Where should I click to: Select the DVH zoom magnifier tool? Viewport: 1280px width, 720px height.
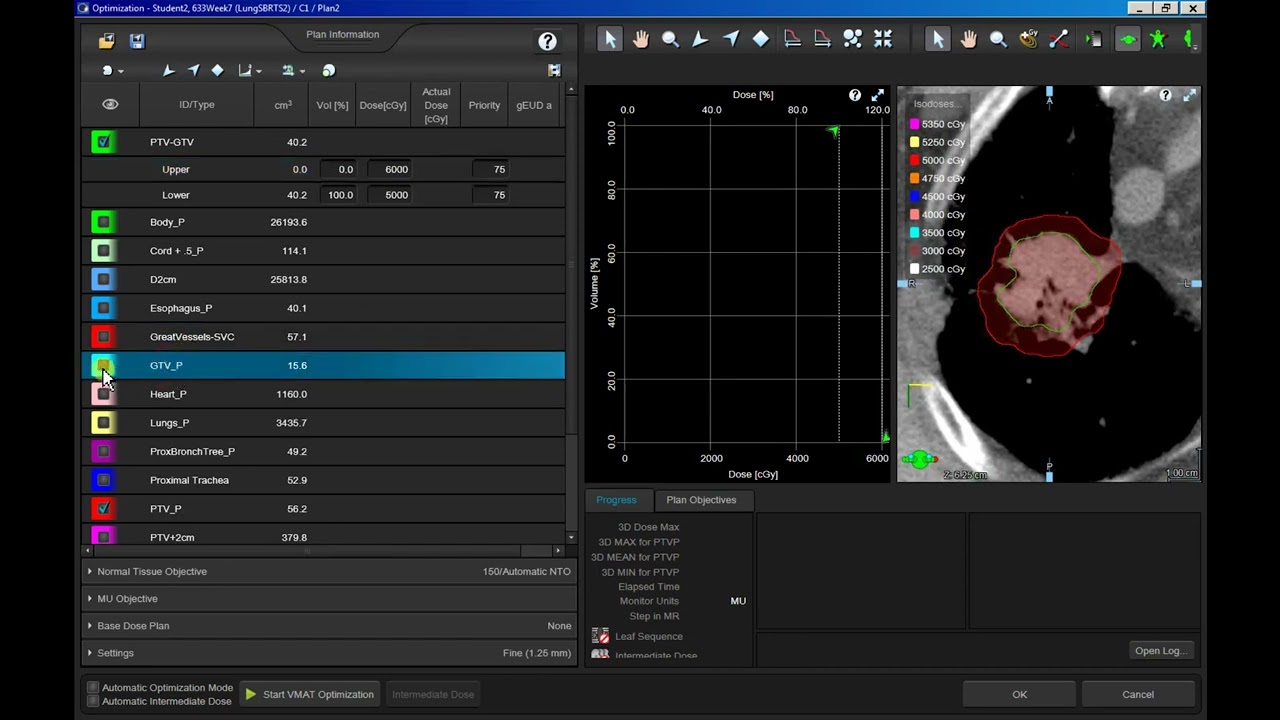click(x=670, y=39)
